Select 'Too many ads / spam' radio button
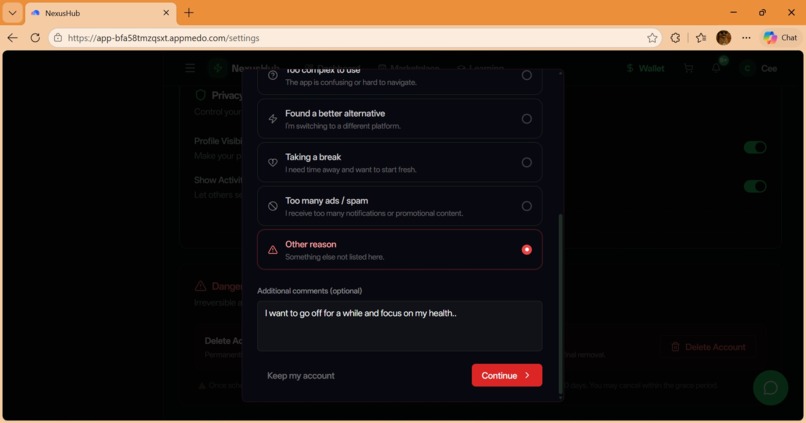This screenshot has height=423, width=806. pos(526,206)
